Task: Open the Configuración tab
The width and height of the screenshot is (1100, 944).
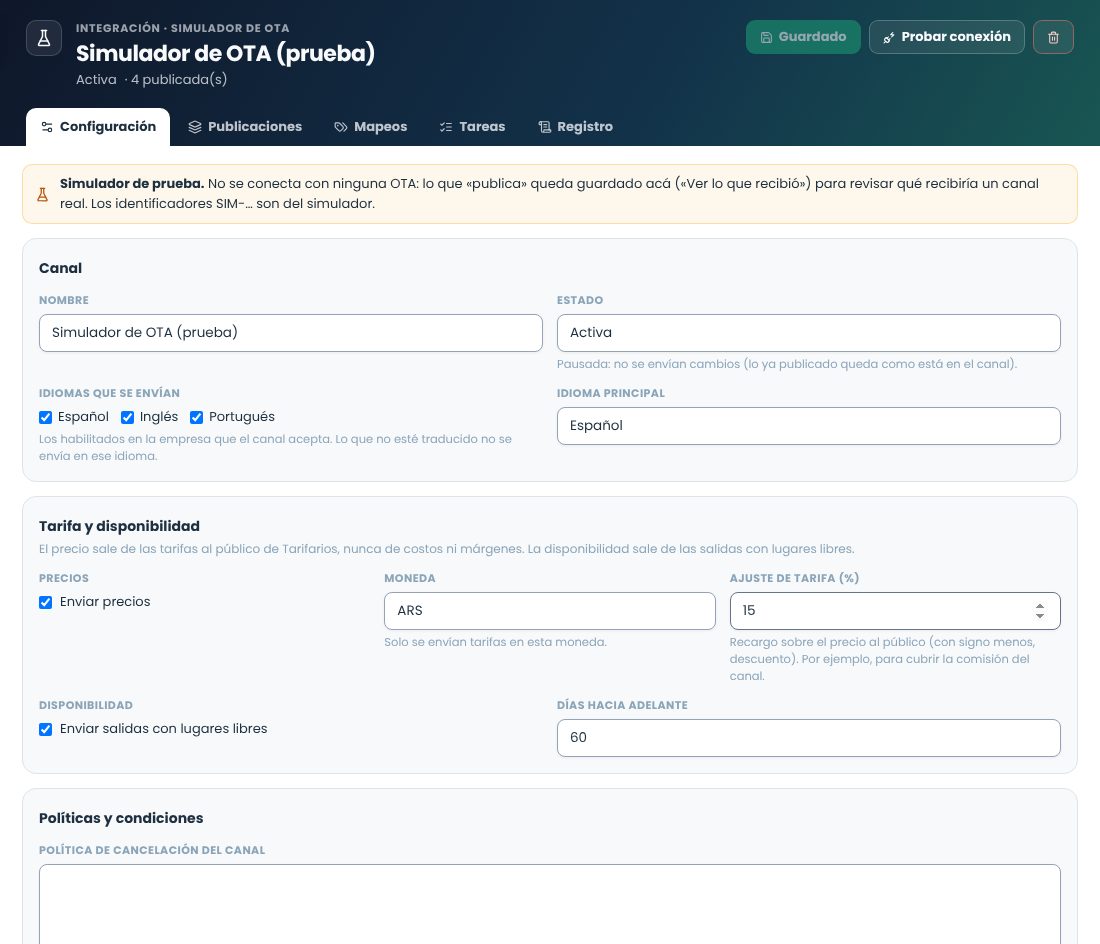Action: (x=98, y=127)
